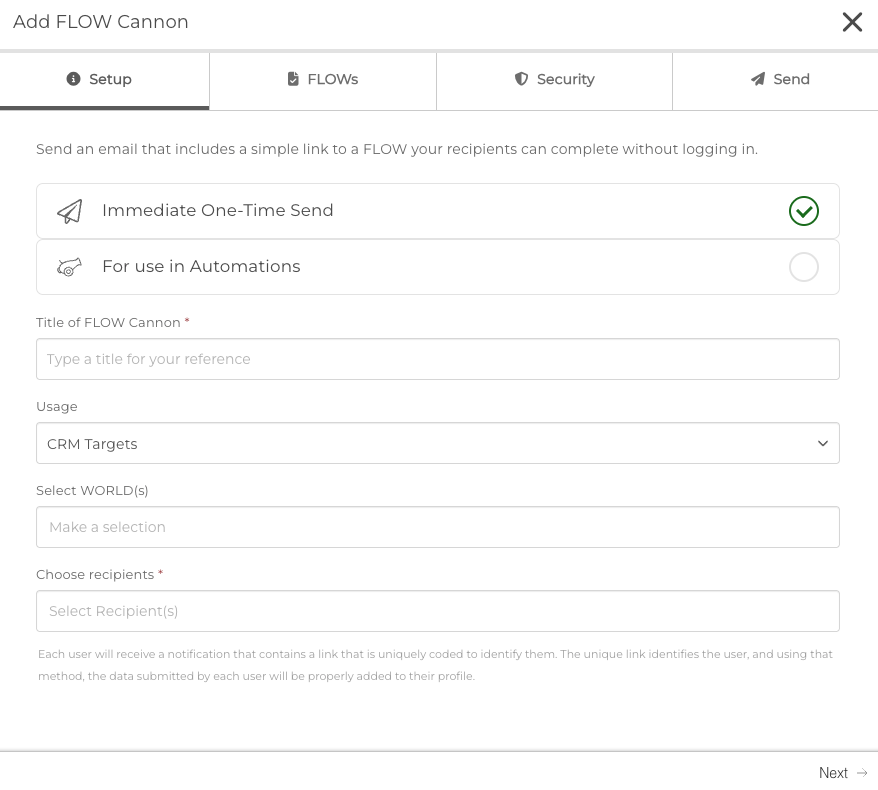Click the arrow icon next to Next
The height and width of the screenshot is (790, 878).
[x=862, y=773]
